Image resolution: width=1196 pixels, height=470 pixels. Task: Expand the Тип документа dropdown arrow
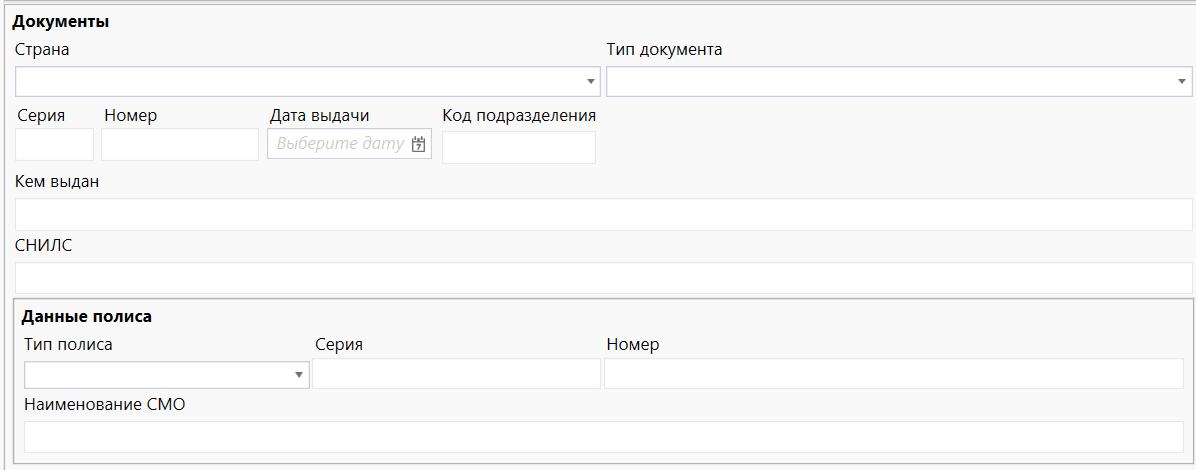click(1181, 82)
